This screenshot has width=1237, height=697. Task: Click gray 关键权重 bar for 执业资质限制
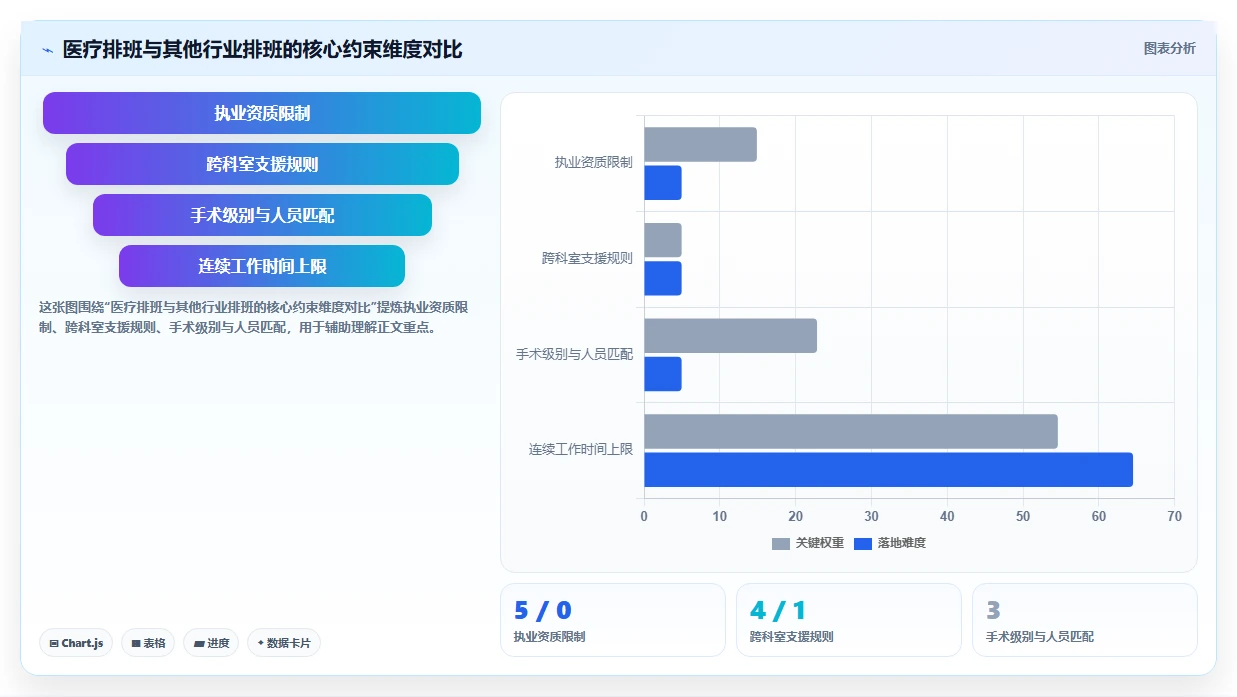pyautogui.click(x=700, y=145)
